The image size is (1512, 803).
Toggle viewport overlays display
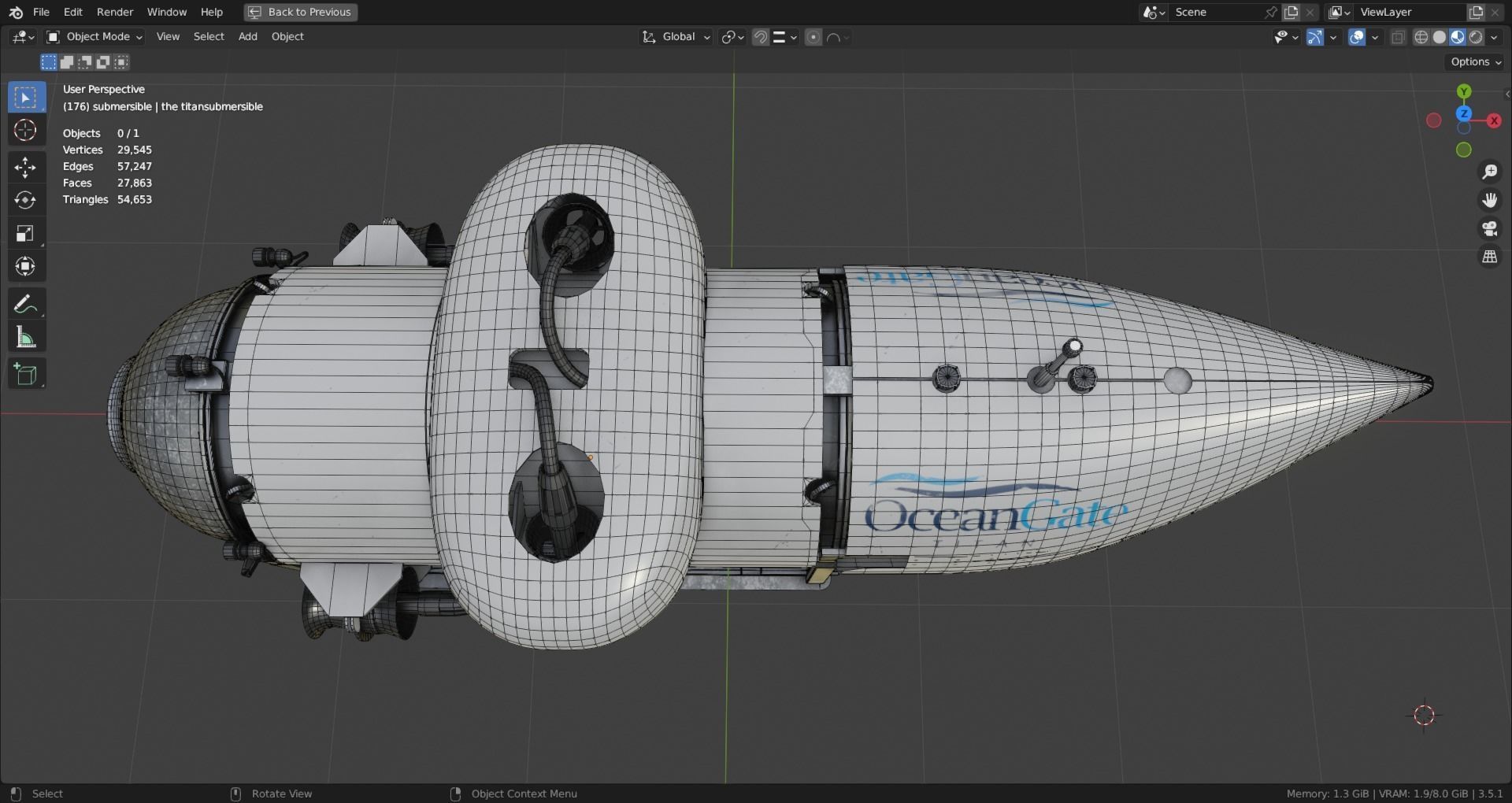pyautogui.click(x=1357, y=37)
